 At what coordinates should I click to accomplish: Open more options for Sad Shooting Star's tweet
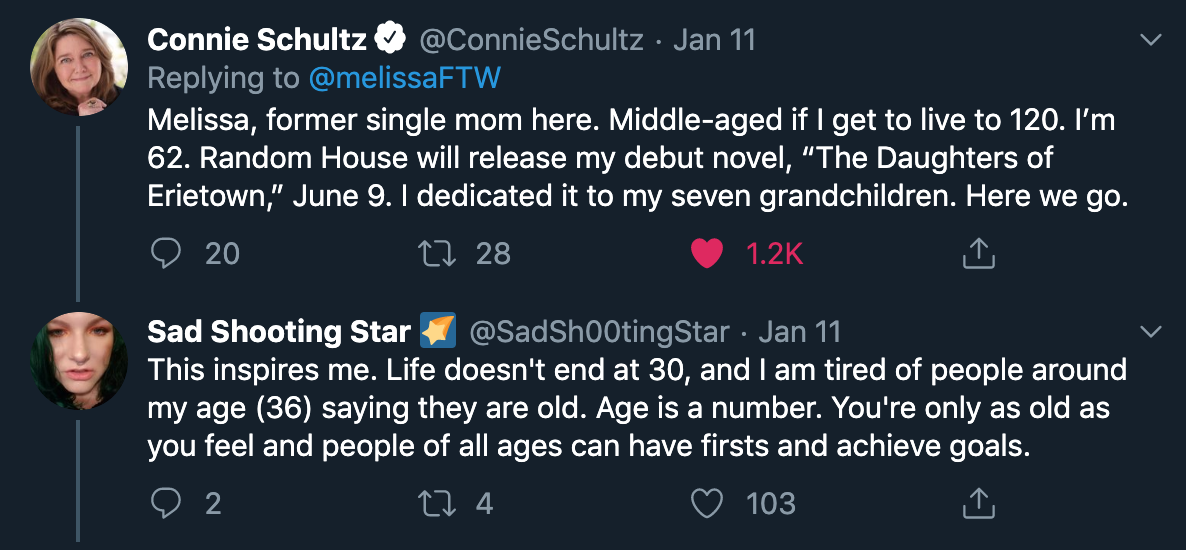click(1151, 331)
